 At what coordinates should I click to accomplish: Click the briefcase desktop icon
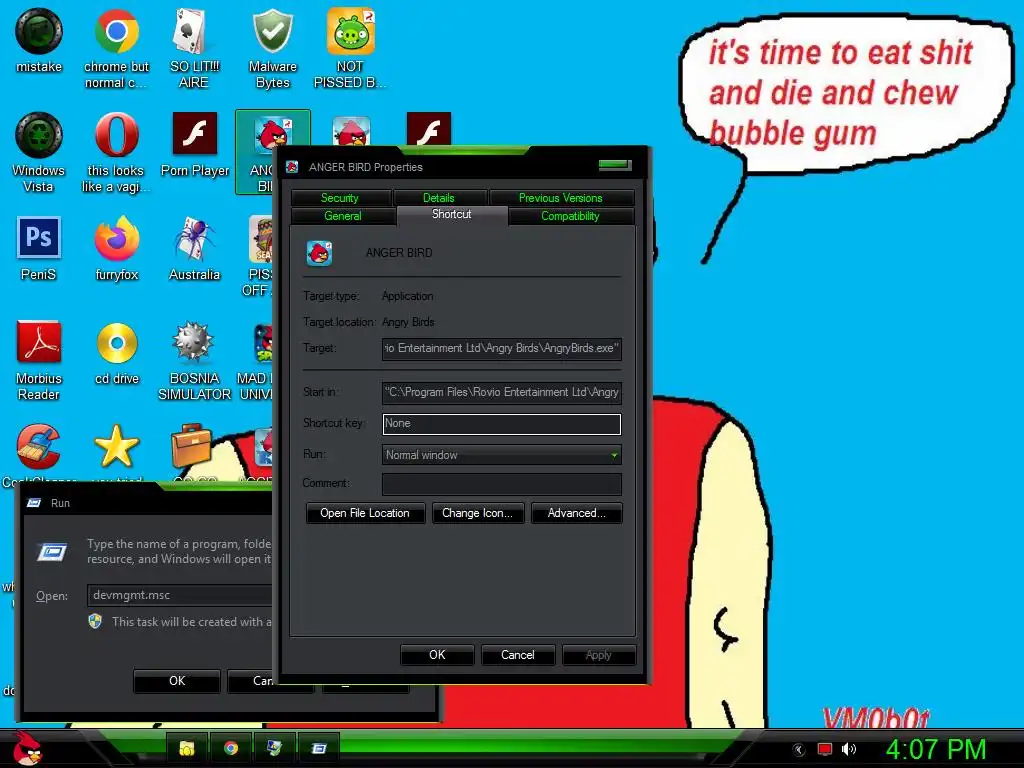191,447
